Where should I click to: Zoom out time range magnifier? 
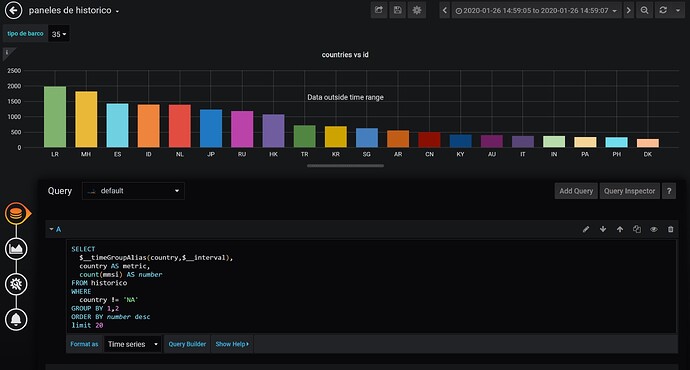(x=644, y=10)
